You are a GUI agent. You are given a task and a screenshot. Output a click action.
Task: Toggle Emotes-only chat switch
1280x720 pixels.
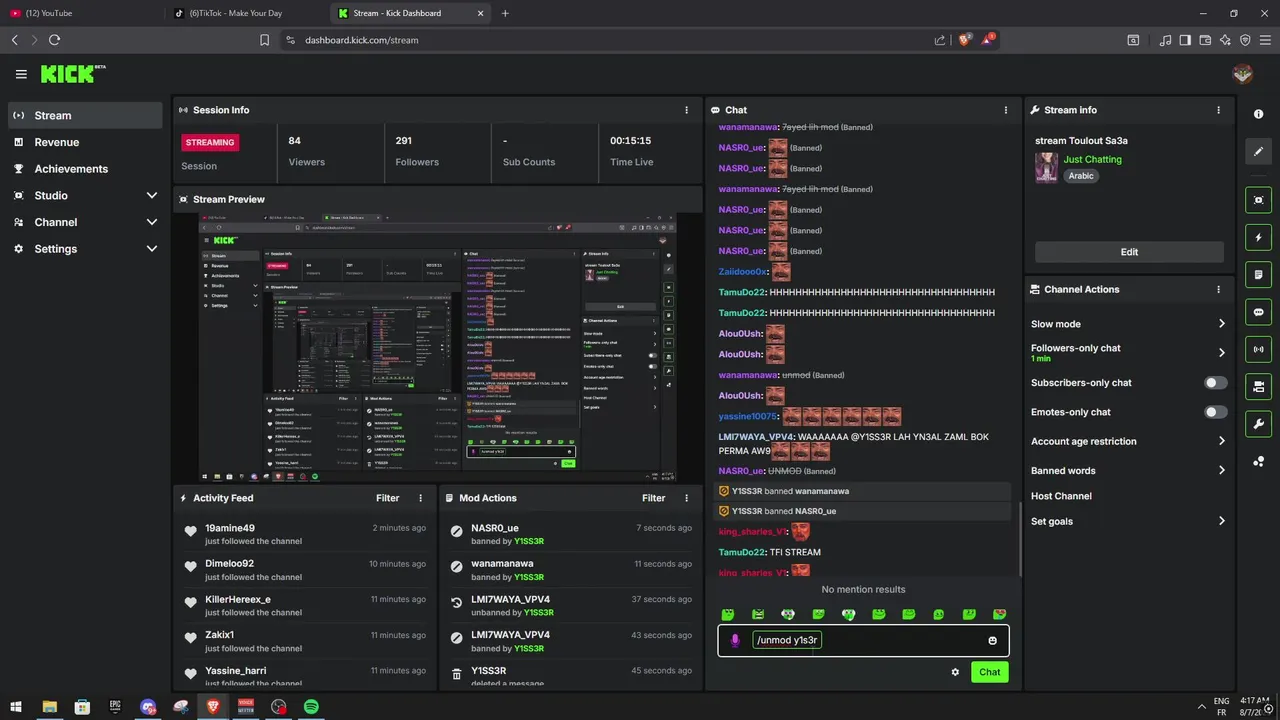(1216, 412)
